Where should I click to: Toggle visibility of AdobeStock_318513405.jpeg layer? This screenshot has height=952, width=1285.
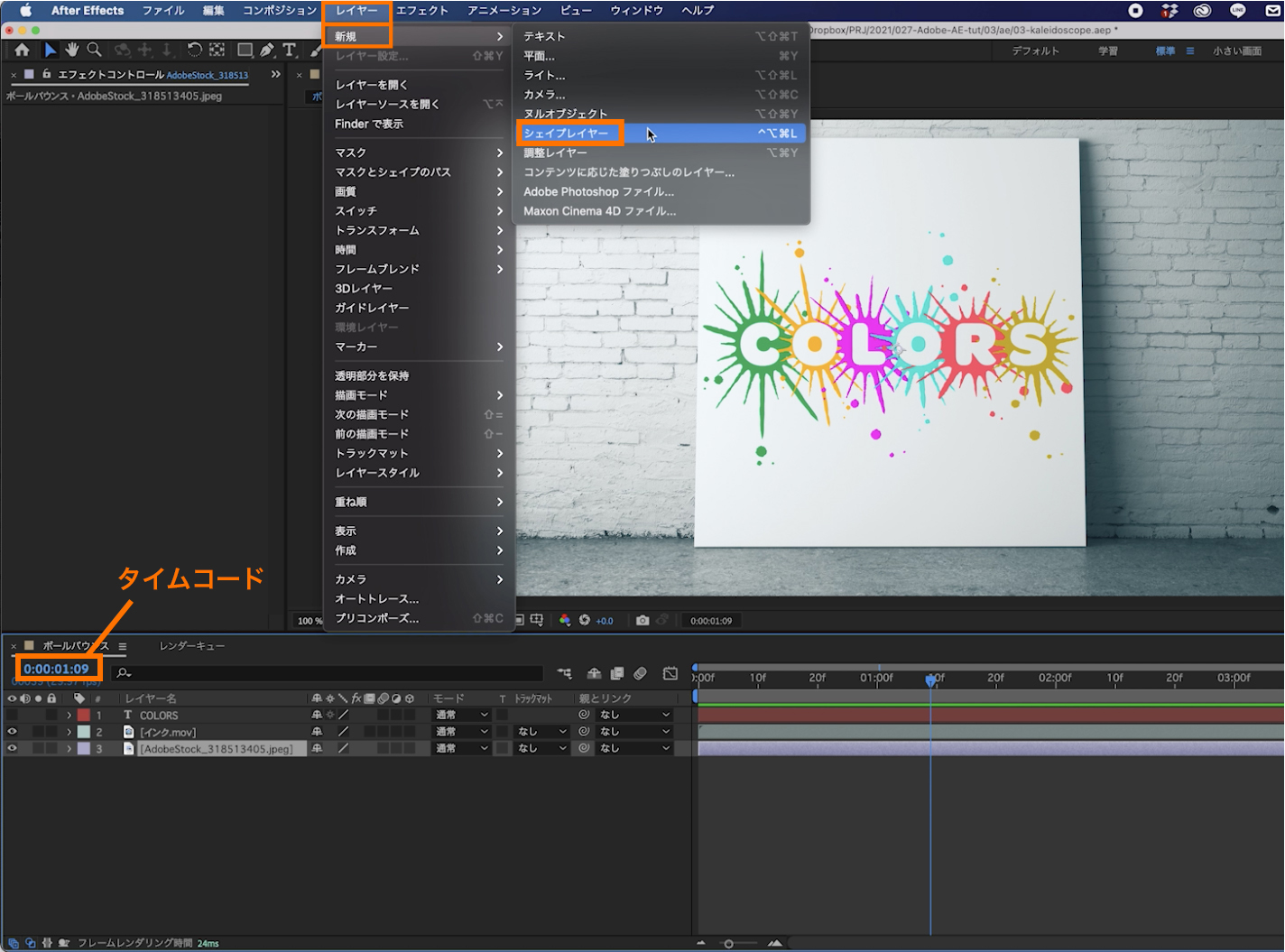(12, 748)
